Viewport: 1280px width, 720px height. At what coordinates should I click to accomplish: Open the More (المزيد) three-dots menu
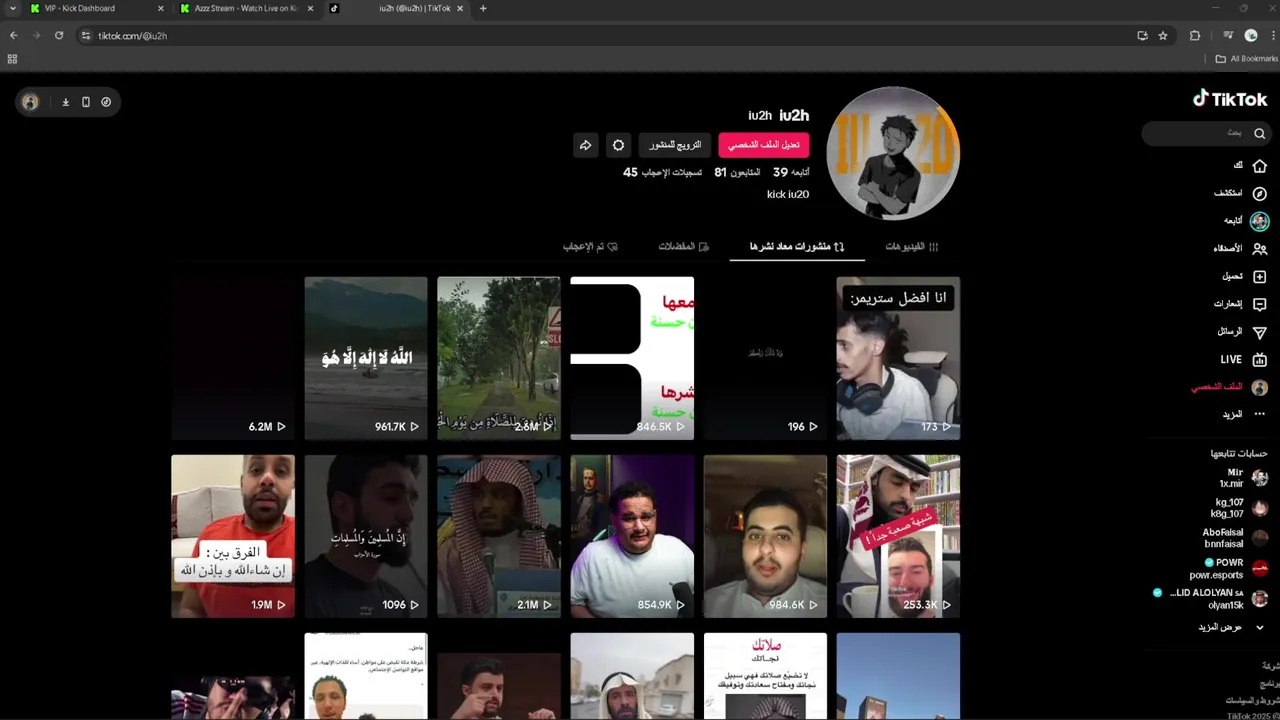click(1259, 414)
